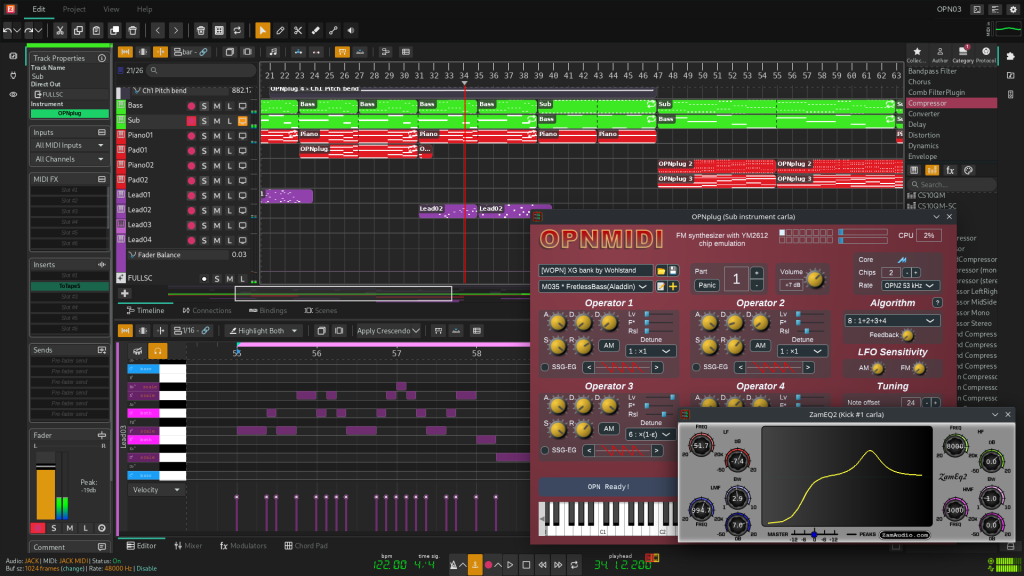Select the scissors cut tool
The width and height of the screenshot is (1024, 576).
pos(298,30)
